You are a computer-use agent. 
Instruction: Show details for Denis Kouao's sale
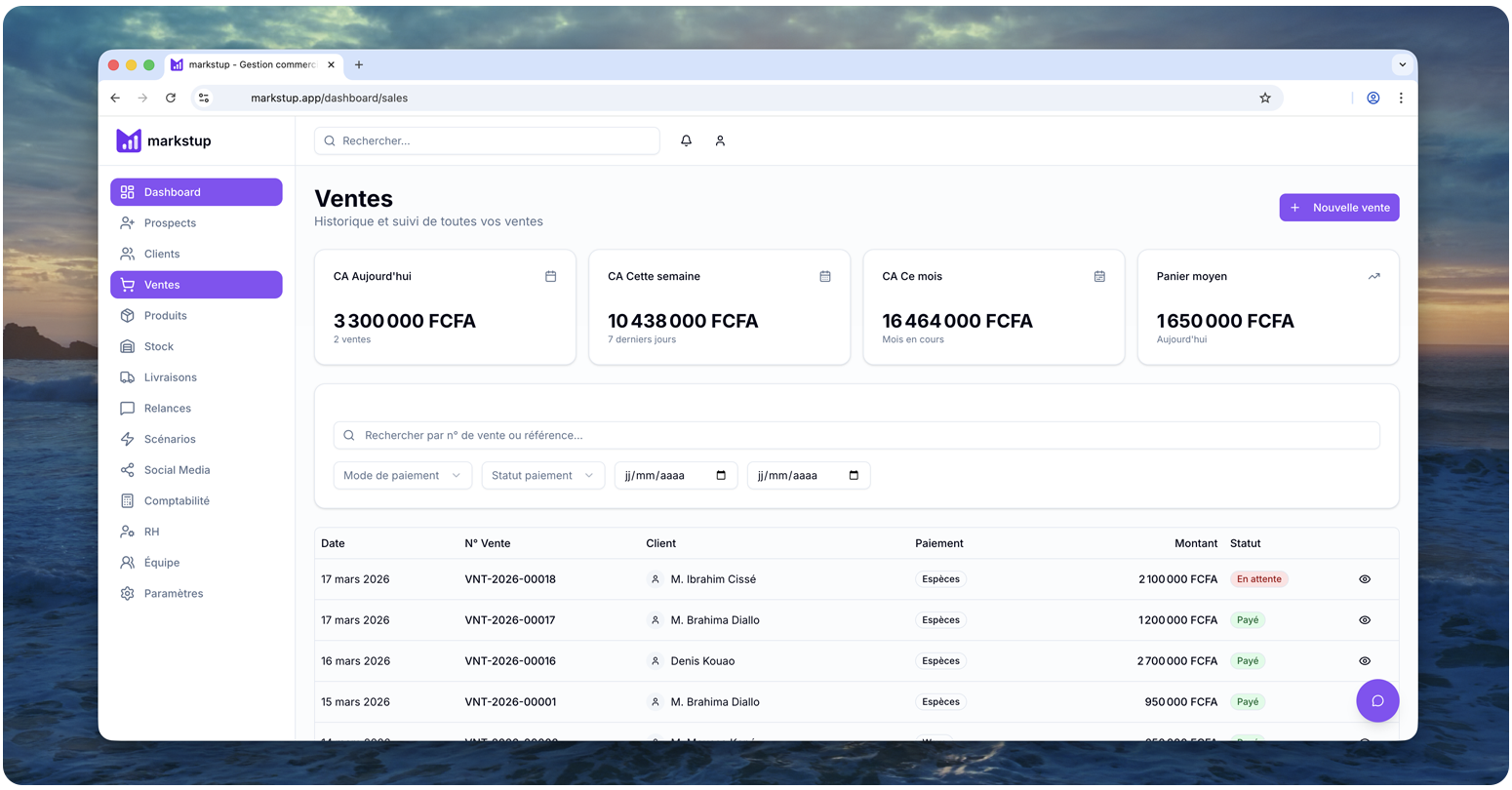(1364, 660)
